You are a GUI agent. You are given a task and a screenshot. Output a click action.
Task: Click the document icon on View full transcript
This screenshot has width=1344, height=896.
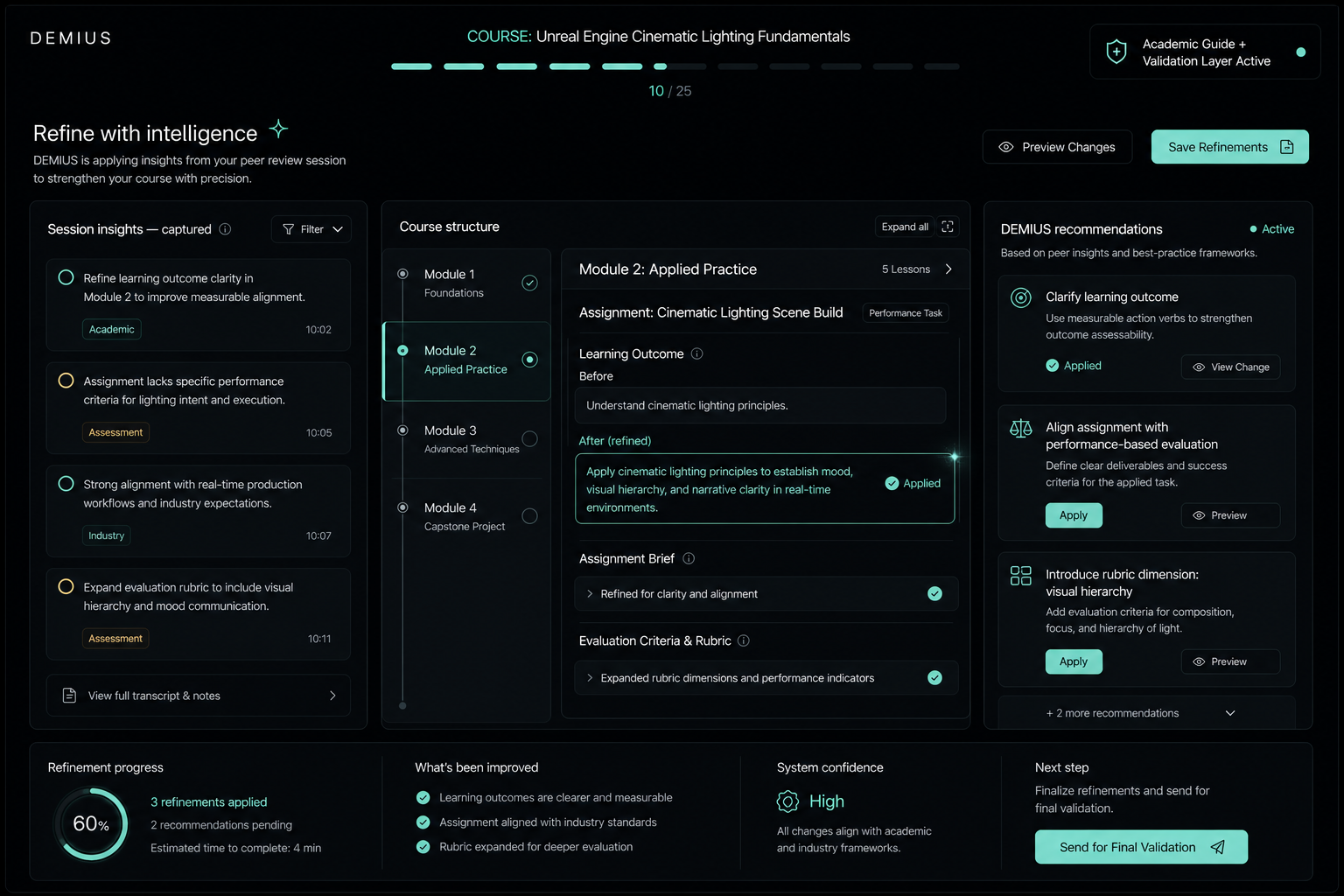[70, 696]
